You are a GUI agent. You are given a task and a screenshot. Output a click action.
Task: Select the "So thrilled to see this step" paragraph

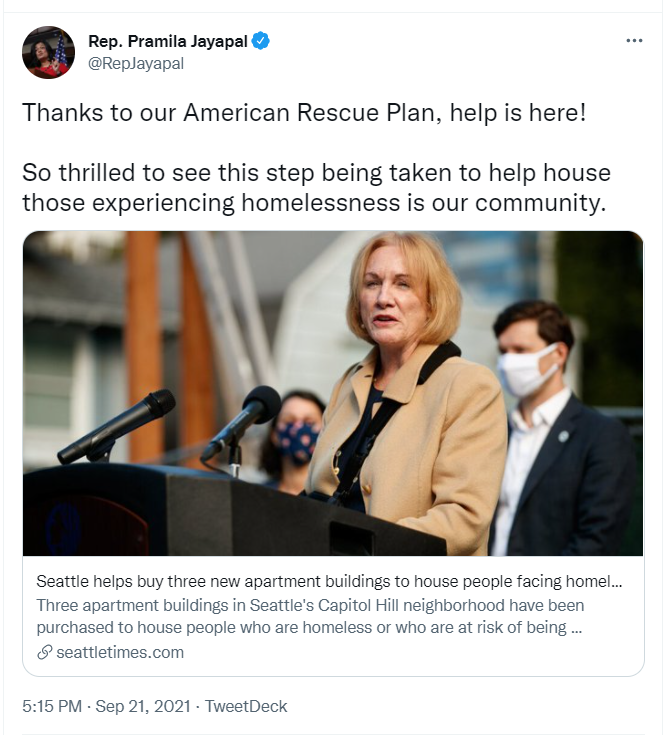pyautogui.click(x=316, y=188)
